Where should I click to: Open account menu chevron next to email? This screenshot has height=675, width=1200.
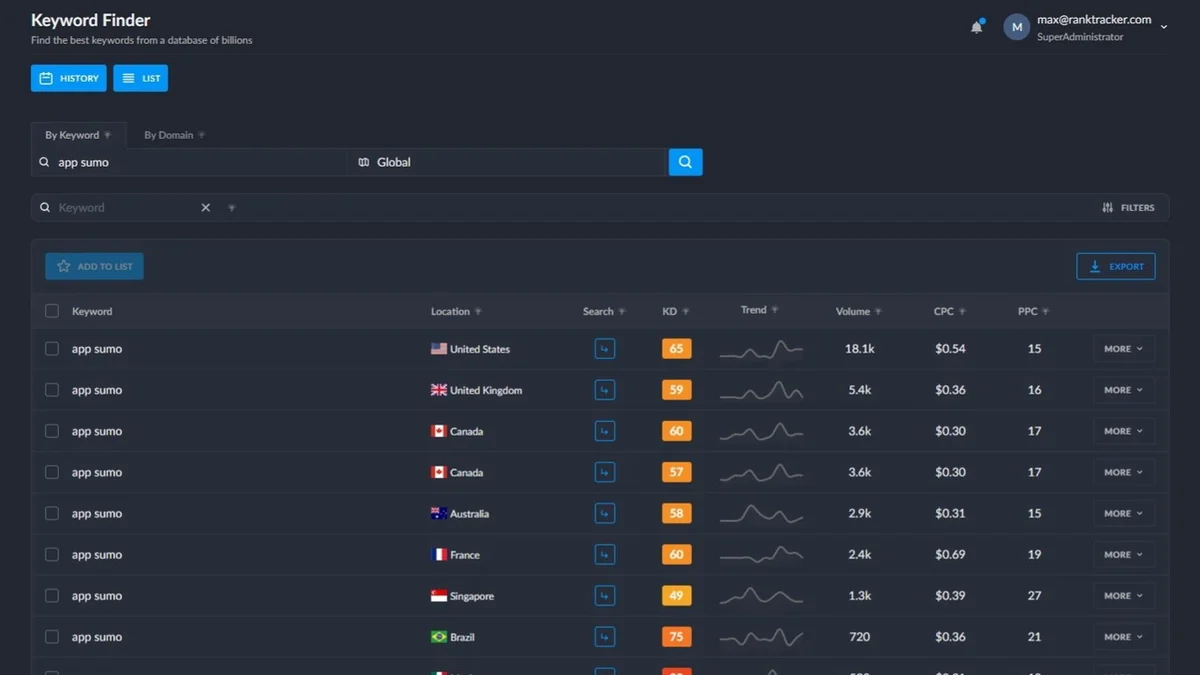pyautogui.click(x=1164, y=28)
